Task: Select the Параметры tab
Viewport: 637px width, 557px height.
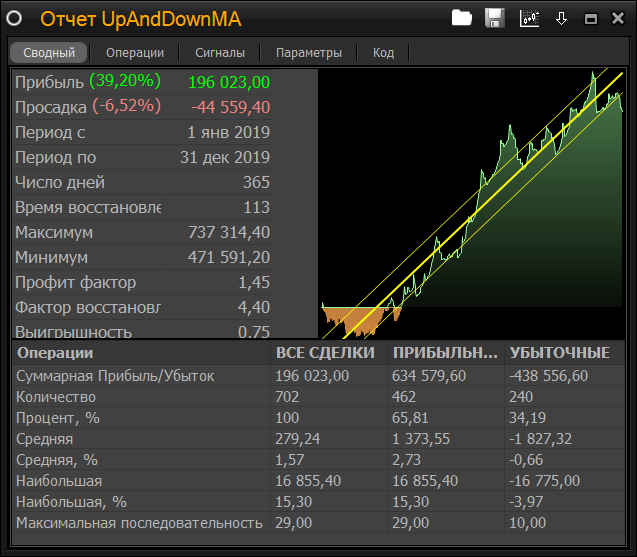Action: [x=308, y=53]
